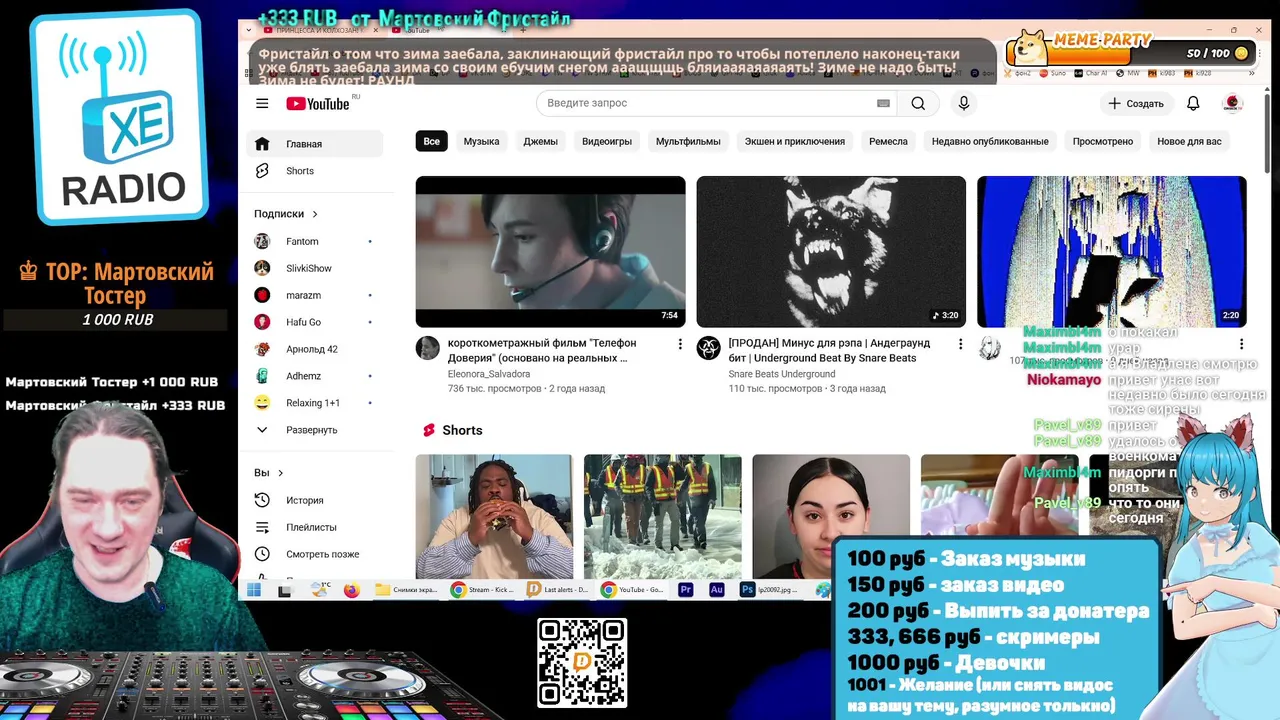
Task: Open short with workers in safety vests
Action: click(663, 516)
